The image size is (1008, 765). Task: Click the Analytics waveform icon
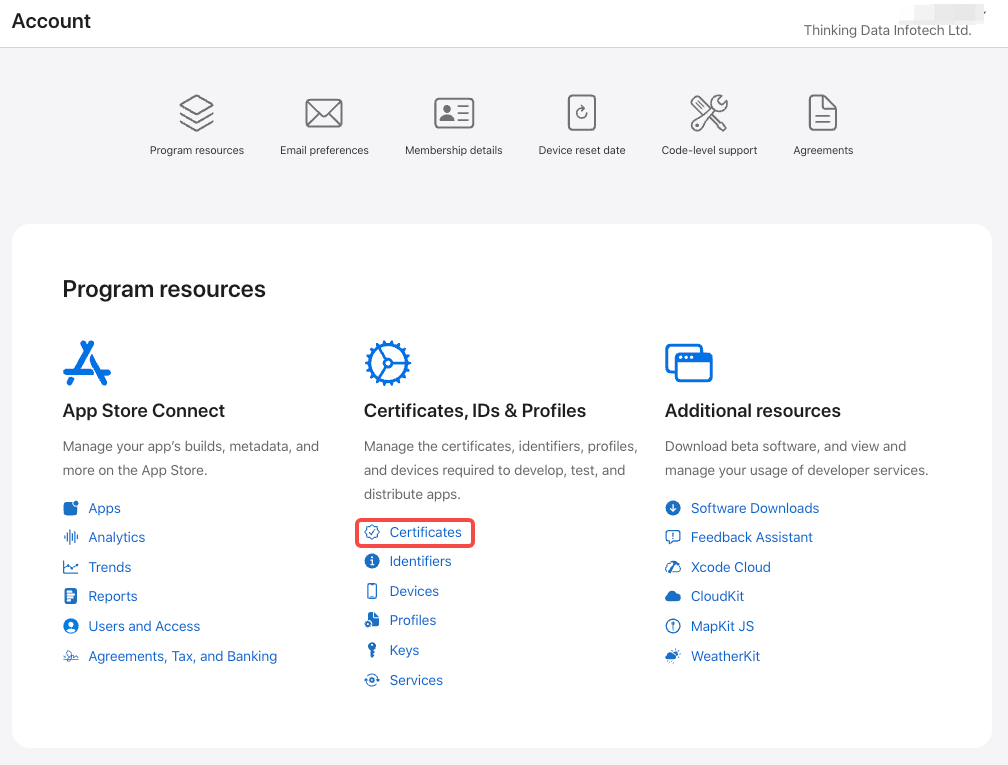(x=71, y=537)
